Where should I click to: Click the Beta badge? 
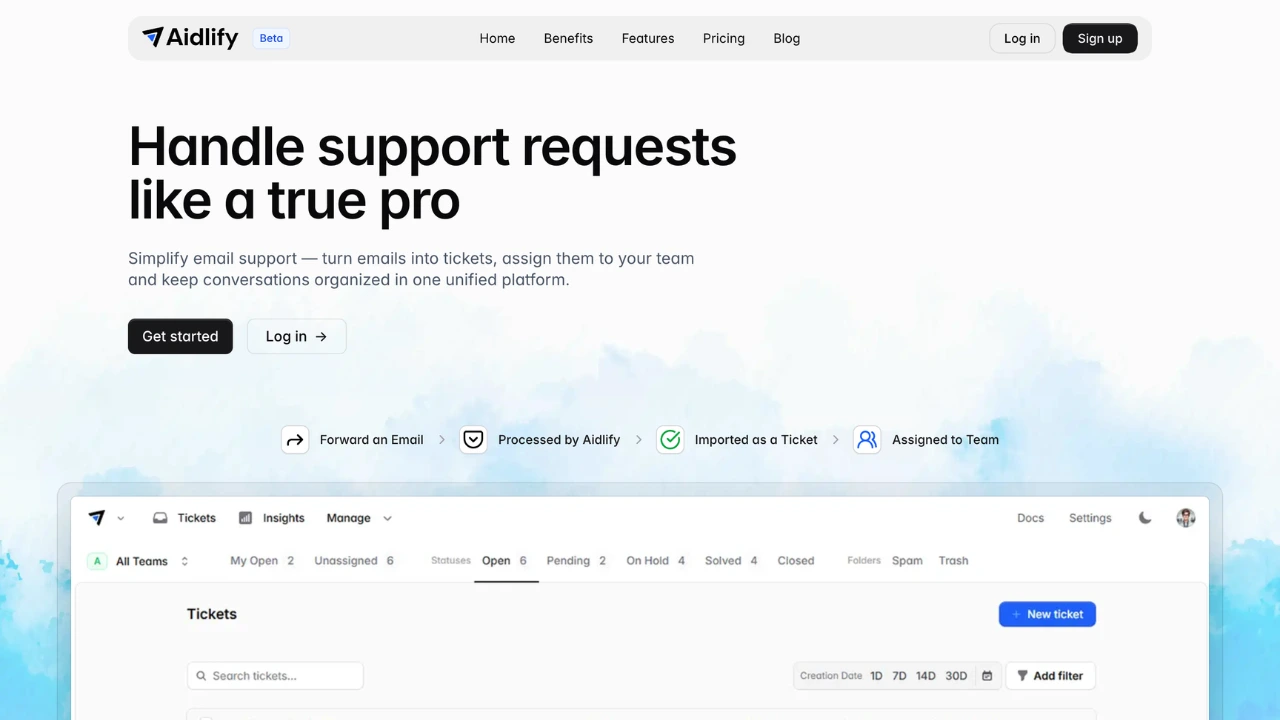point(271,38)
